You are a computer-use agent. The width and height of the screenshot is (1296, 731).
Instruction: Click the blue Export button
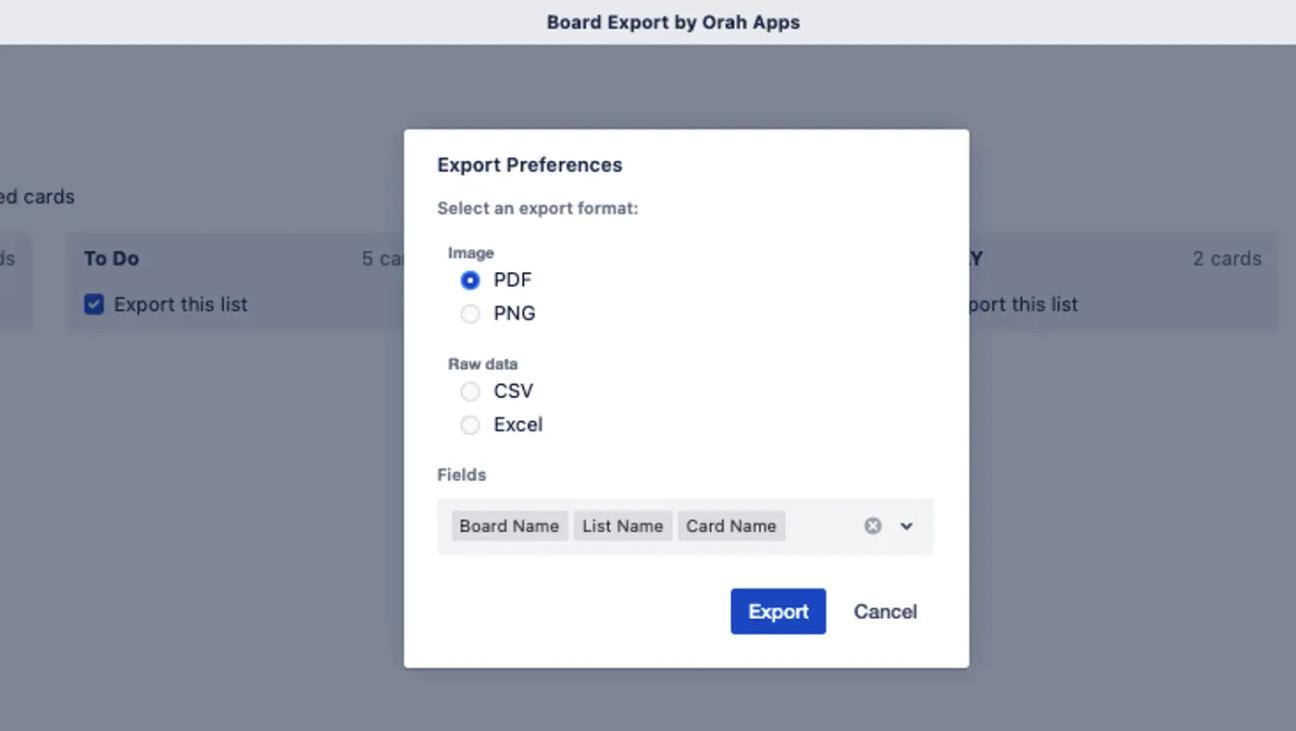778,611
